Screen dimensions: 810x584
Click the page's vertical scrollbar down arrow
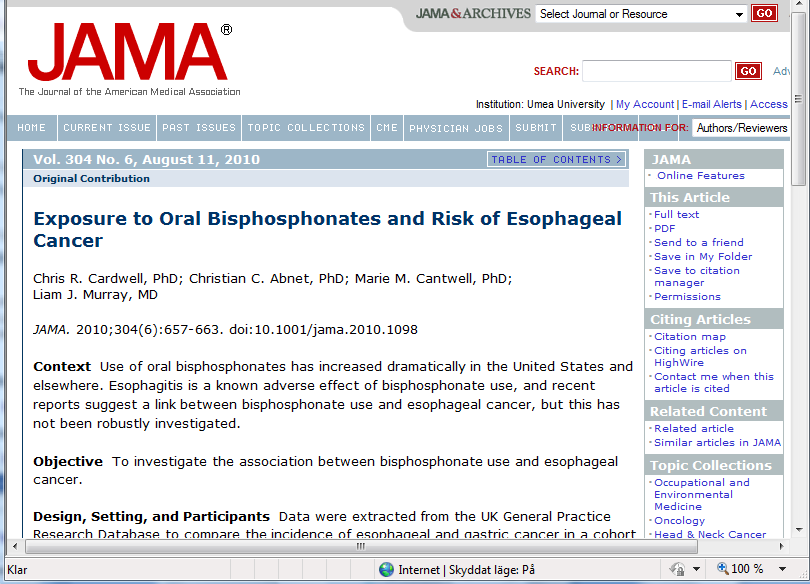[799, 530]
